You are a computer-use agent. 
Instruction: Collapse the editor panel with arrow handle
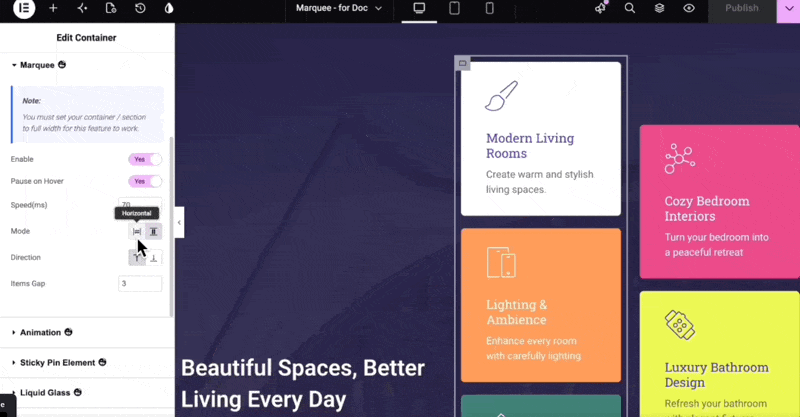click(179, 223)
